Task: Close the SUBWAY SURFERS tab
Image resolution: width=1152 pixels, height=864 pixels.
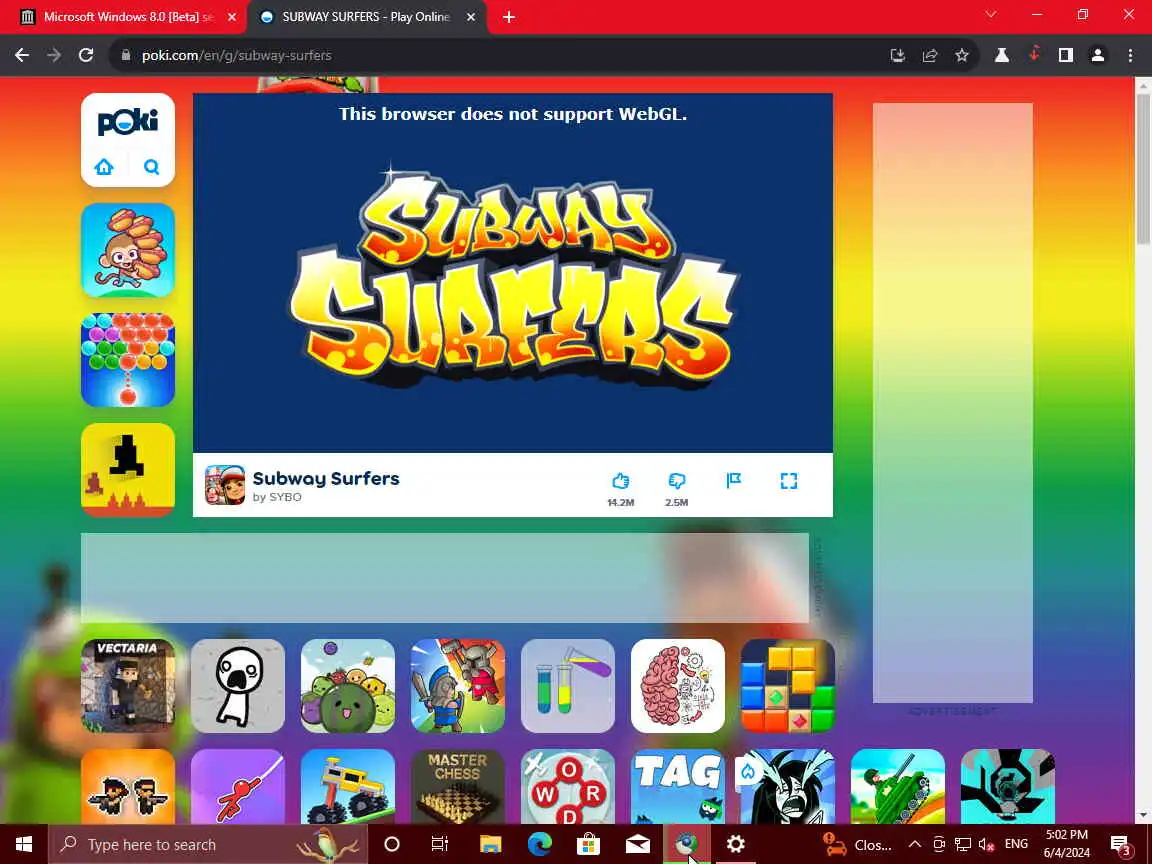Action: pos(471,17)
